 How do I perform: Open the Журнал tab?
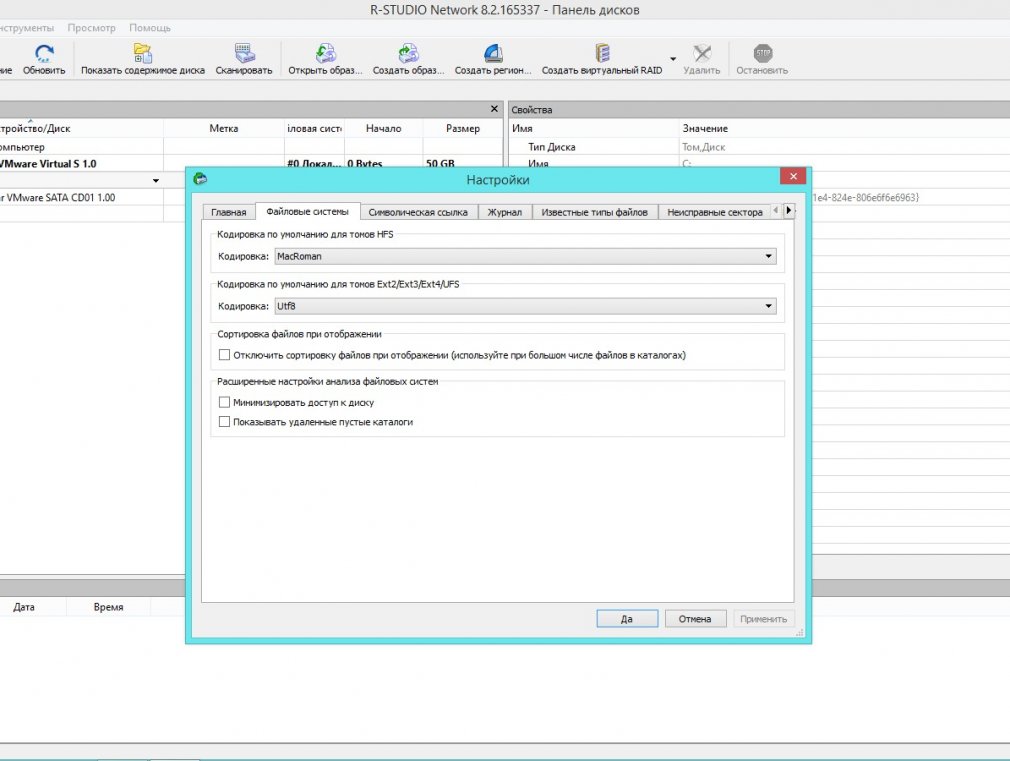click(x=504, y=212)
